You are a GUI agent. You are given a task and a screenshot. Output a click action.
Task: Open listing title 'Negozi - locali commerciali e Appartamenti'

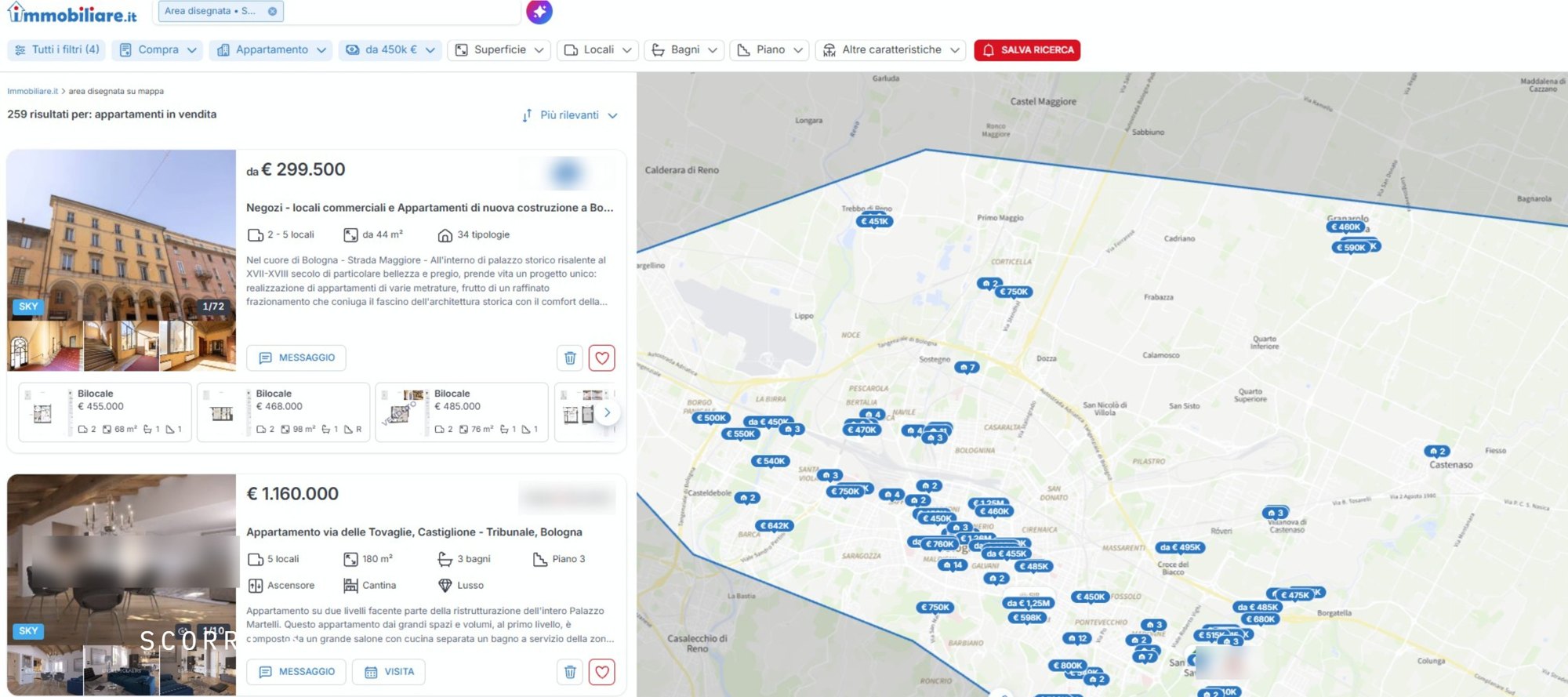point(430,208)
